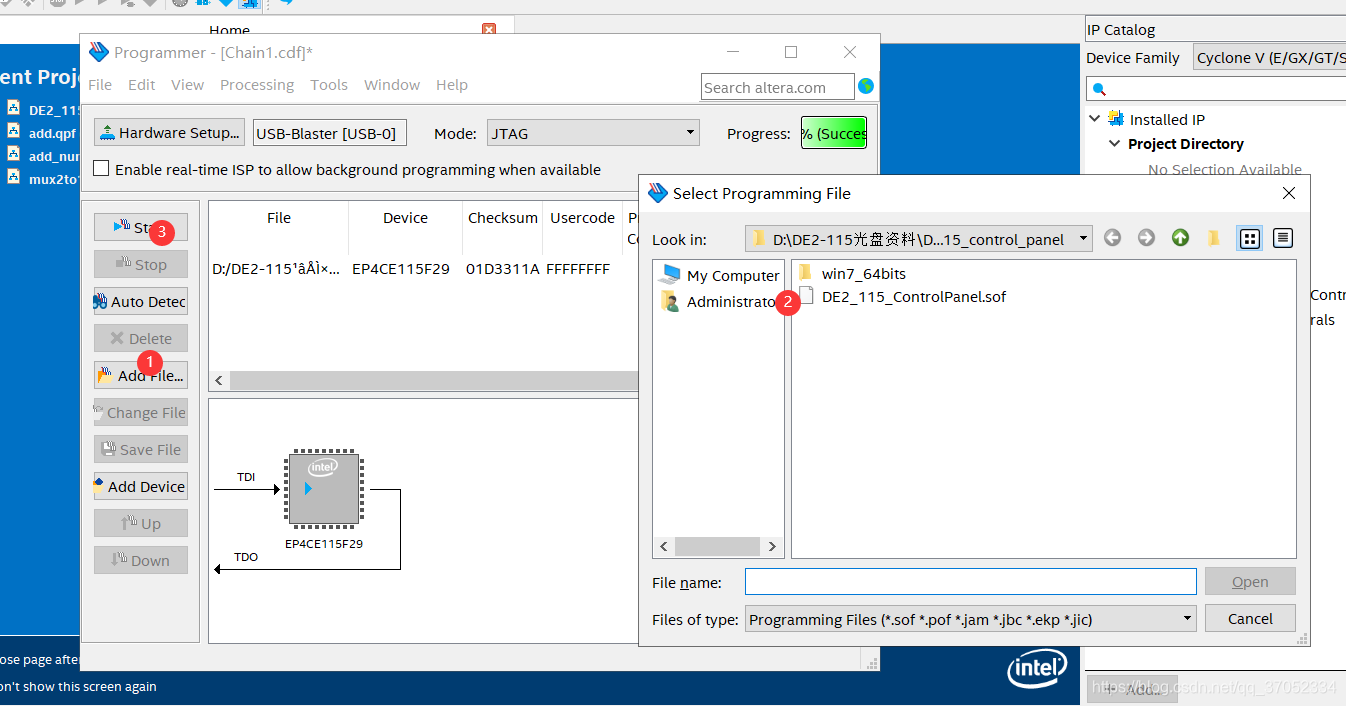1346x706 pixels.
Task: Click USB-Blaster [USB-0] hardware field
Action: pyautogui.click(x=328, y=133)
